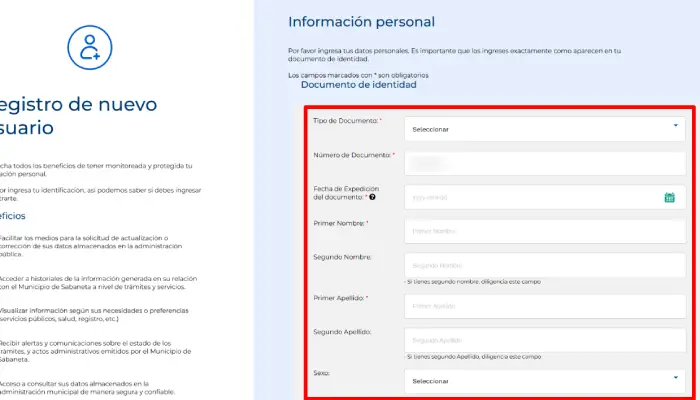The image size is (700, 400).
Task: Click the Segundo Apellido input field
Action: (x=545, y=340)
